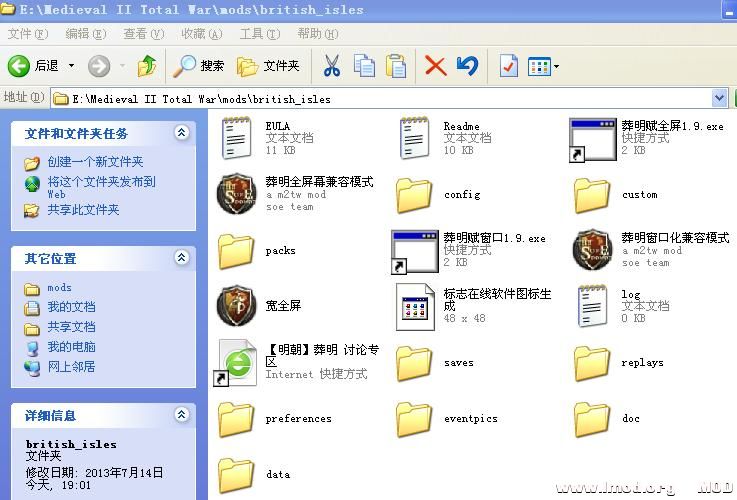Collapse the 其它位置 panel

(181, 258)
